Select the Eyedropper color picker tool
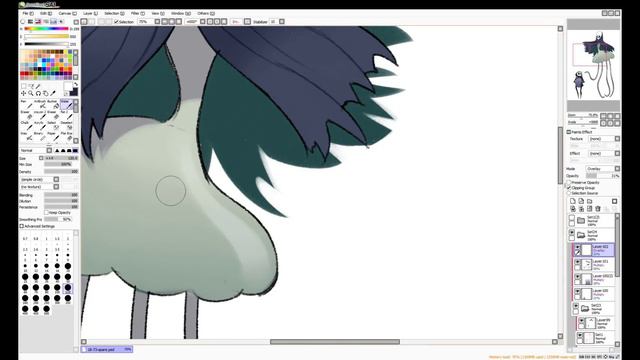 click(x=53, y=93)
